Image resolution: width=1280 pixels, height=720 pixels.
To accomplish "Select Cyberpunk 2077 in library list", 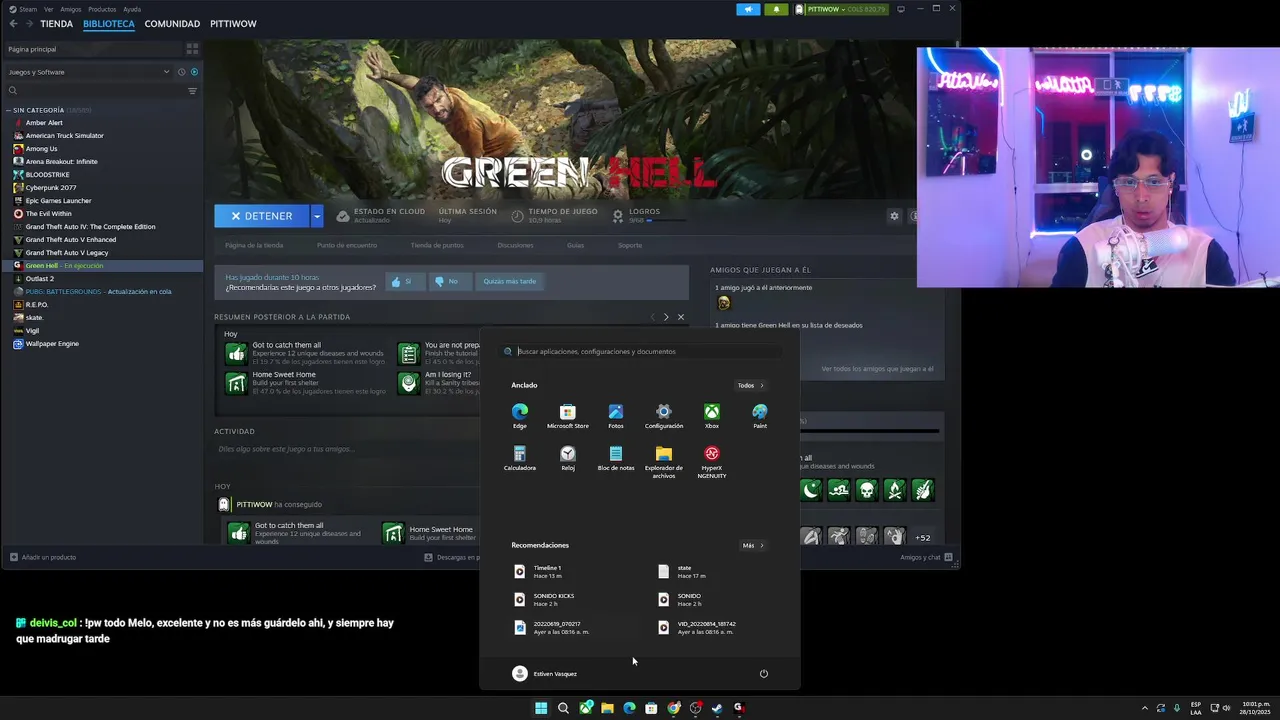I will click(x=50, y=187).
